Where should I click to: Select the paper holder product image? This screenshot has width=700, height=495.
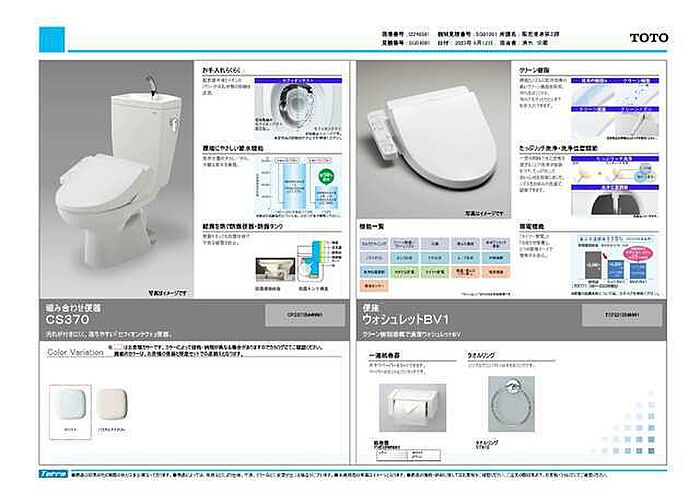(x=405, y=402)
